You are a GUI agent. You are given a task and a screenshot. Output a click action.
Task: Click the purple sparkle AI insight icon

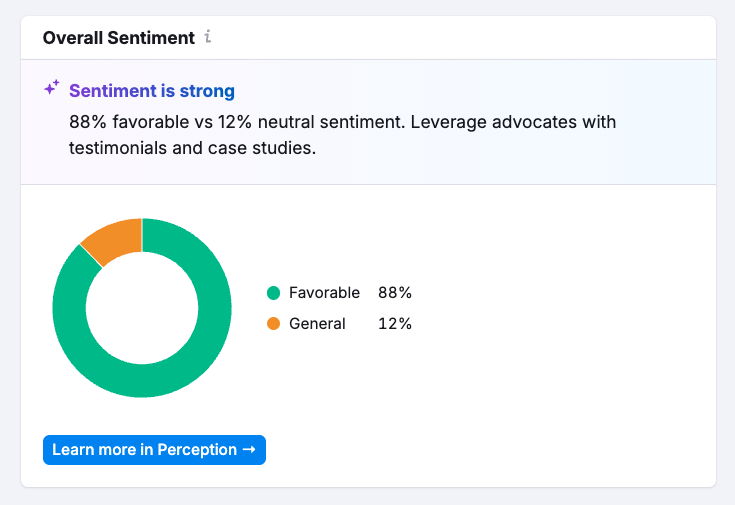click(52, 89)
